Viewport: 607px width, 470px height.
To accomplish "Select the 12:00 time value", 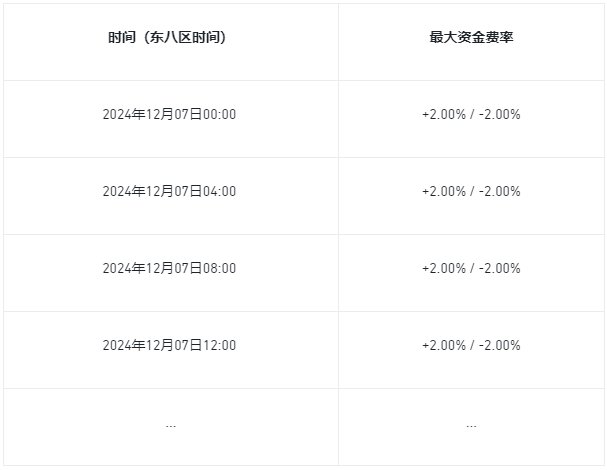I will point(220,345).
